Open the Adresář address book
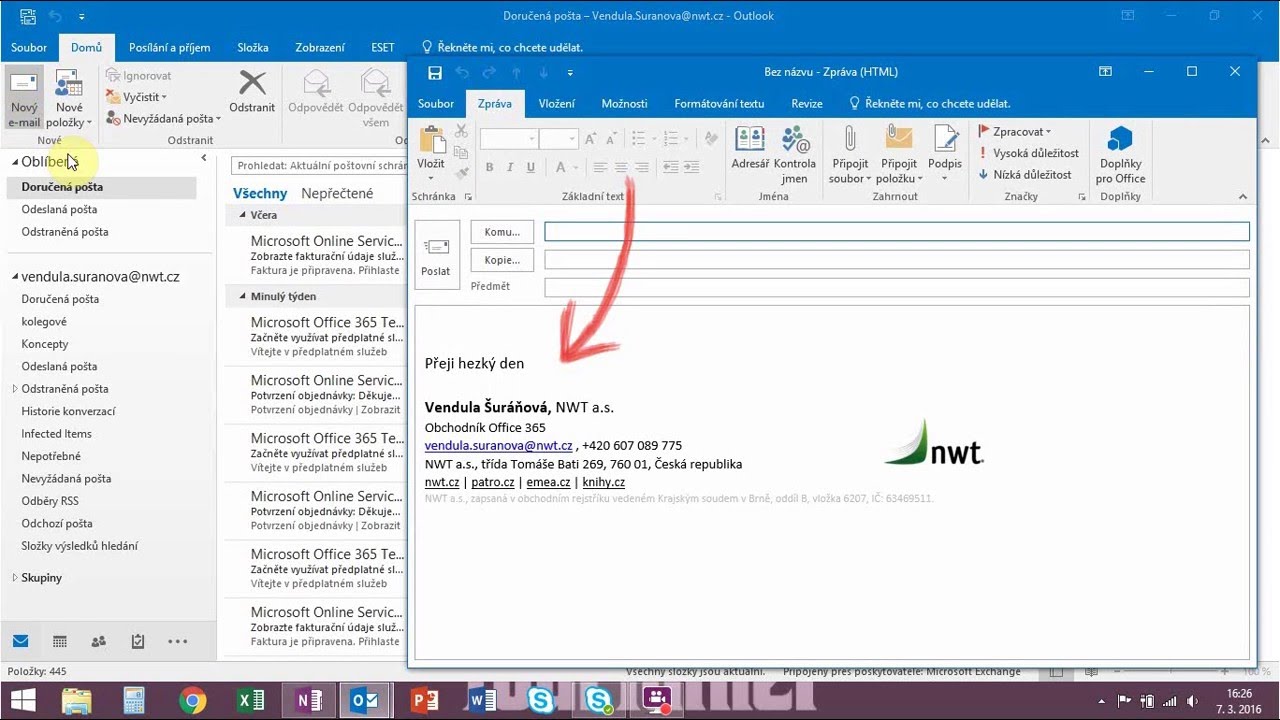 tap(750, 148)
